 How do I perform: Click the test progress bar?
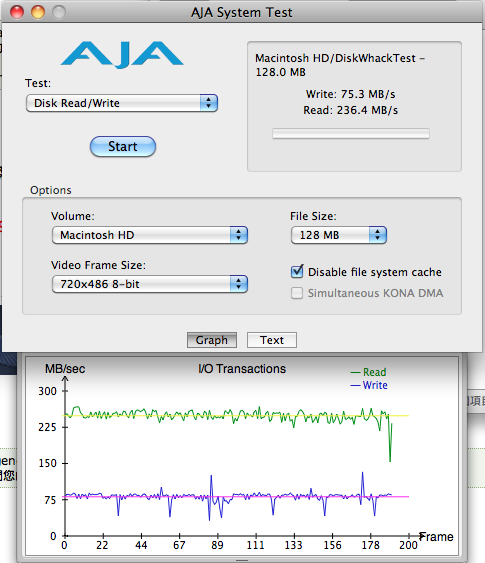pos(351,134)
